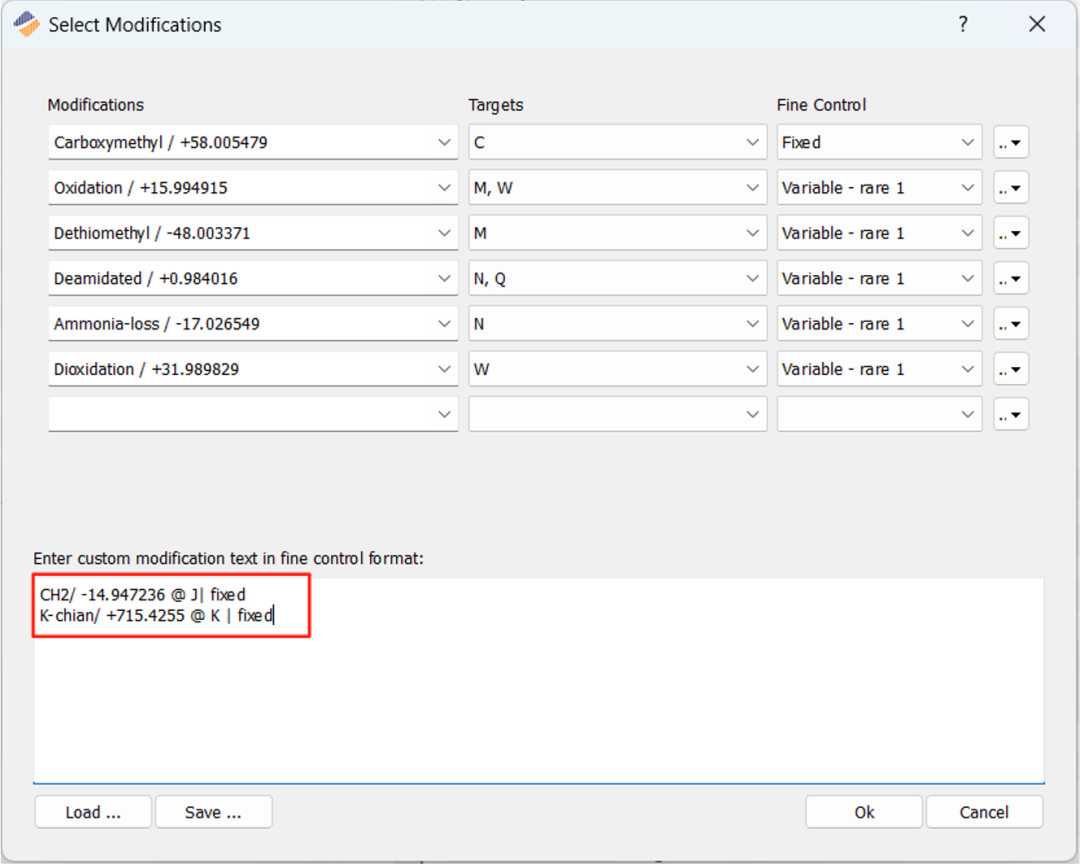
Task: Open options button for Dioxidation row
Action: 1011,369
